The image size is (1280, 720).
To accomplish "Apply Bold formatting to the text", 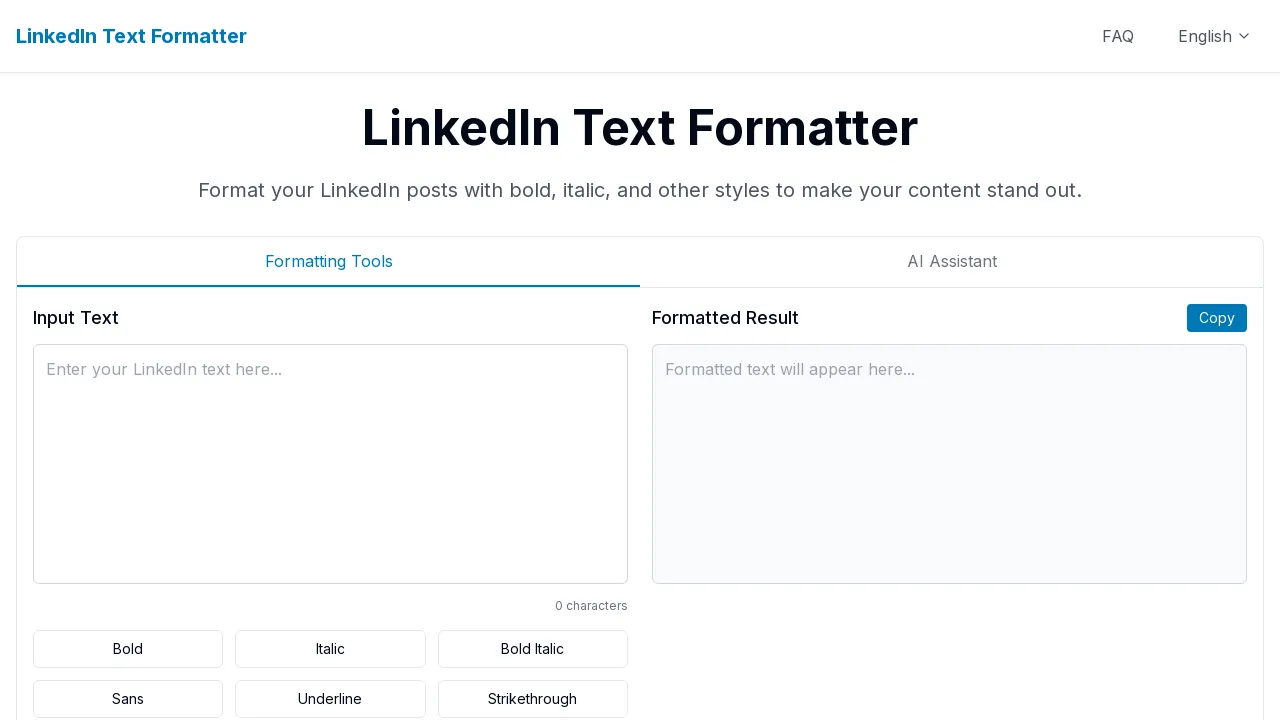I will pos(128,649).
